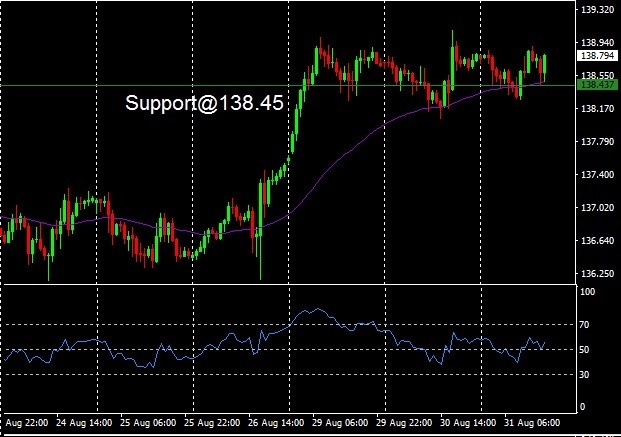The image size is (621, 437).
Task: Select the green 138.437 support level tag
Action: 598,84
